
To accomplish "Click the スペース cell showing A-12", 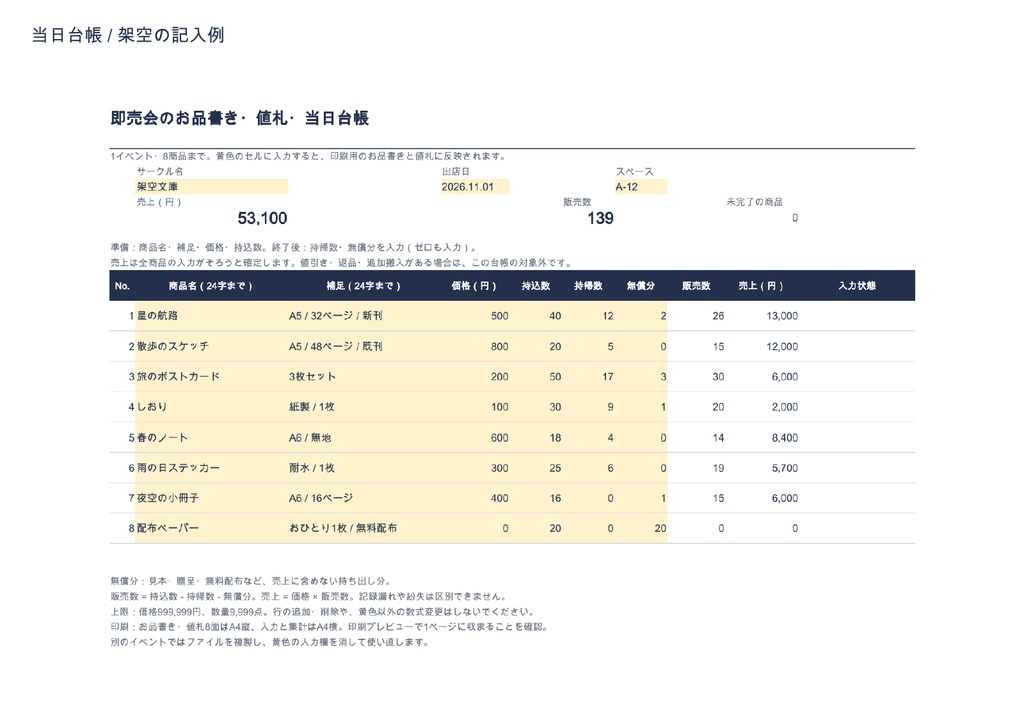I will point(641,187).
